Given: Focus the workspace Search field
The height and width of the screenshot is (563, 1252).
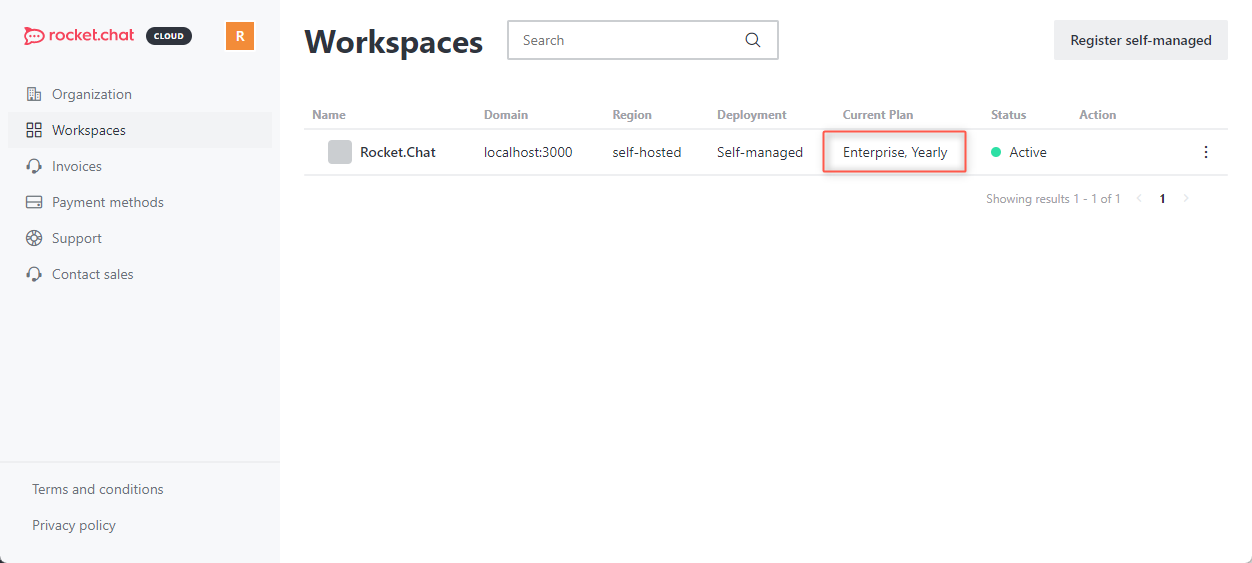Looking at the screenshot, I should coord(643,40).
